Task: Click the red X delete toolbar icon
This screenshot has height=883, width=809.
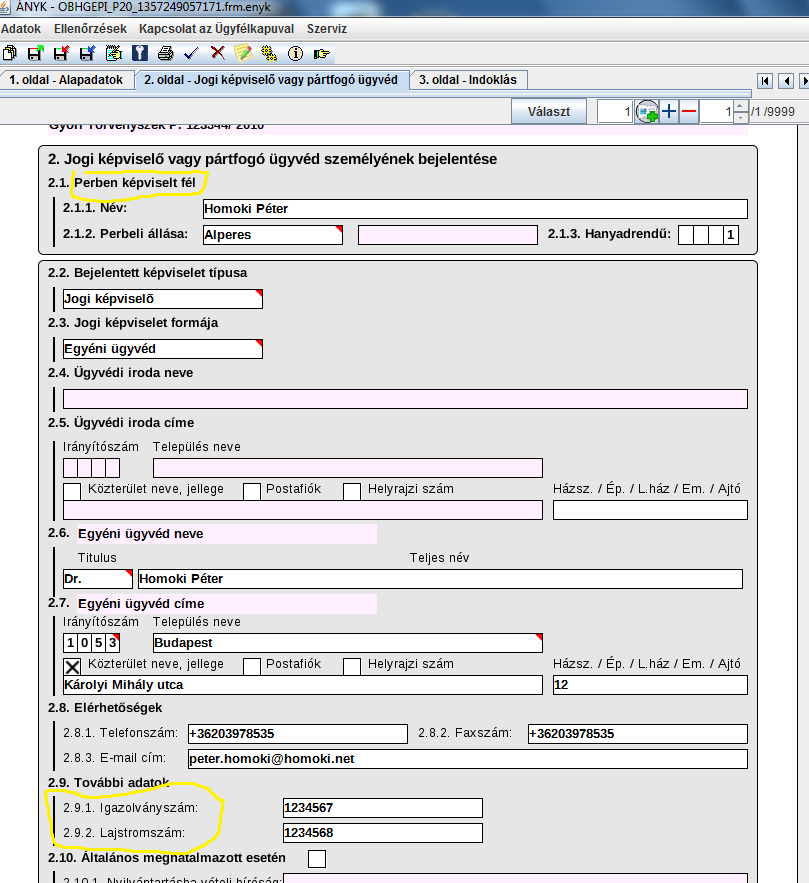Action: click(217, 53)
